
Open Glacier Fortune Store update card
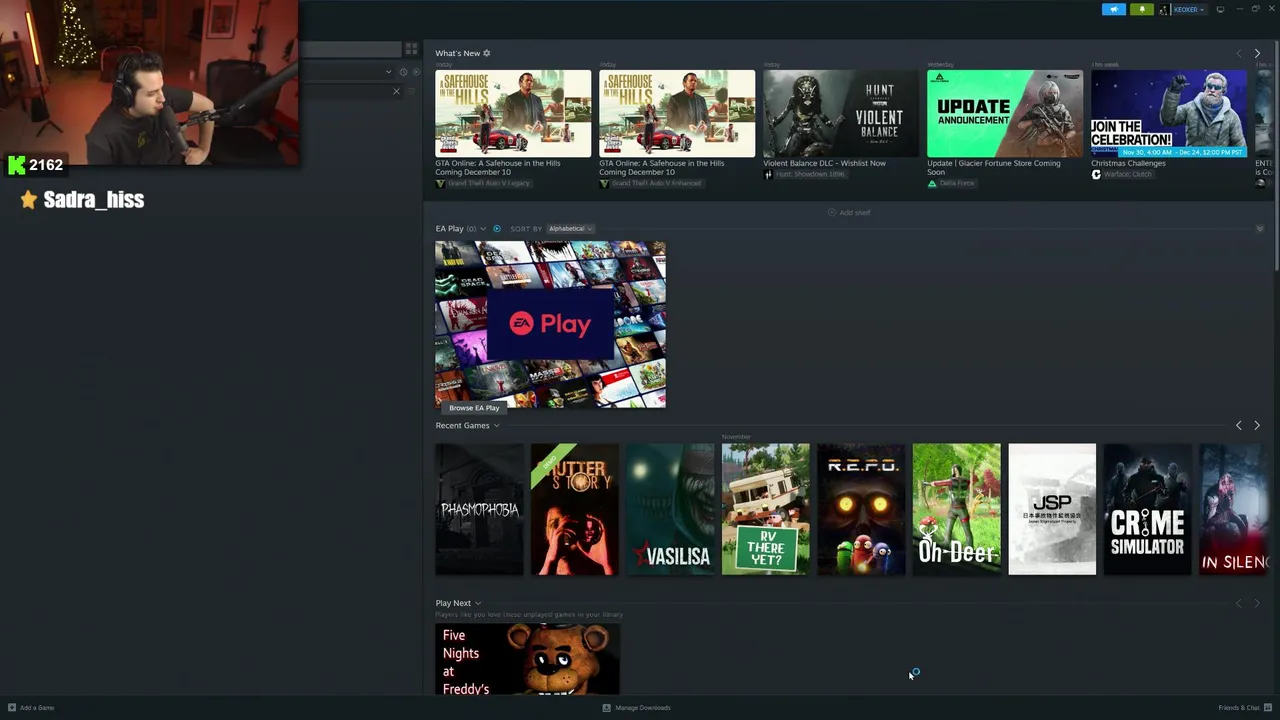click(1005, 113)
